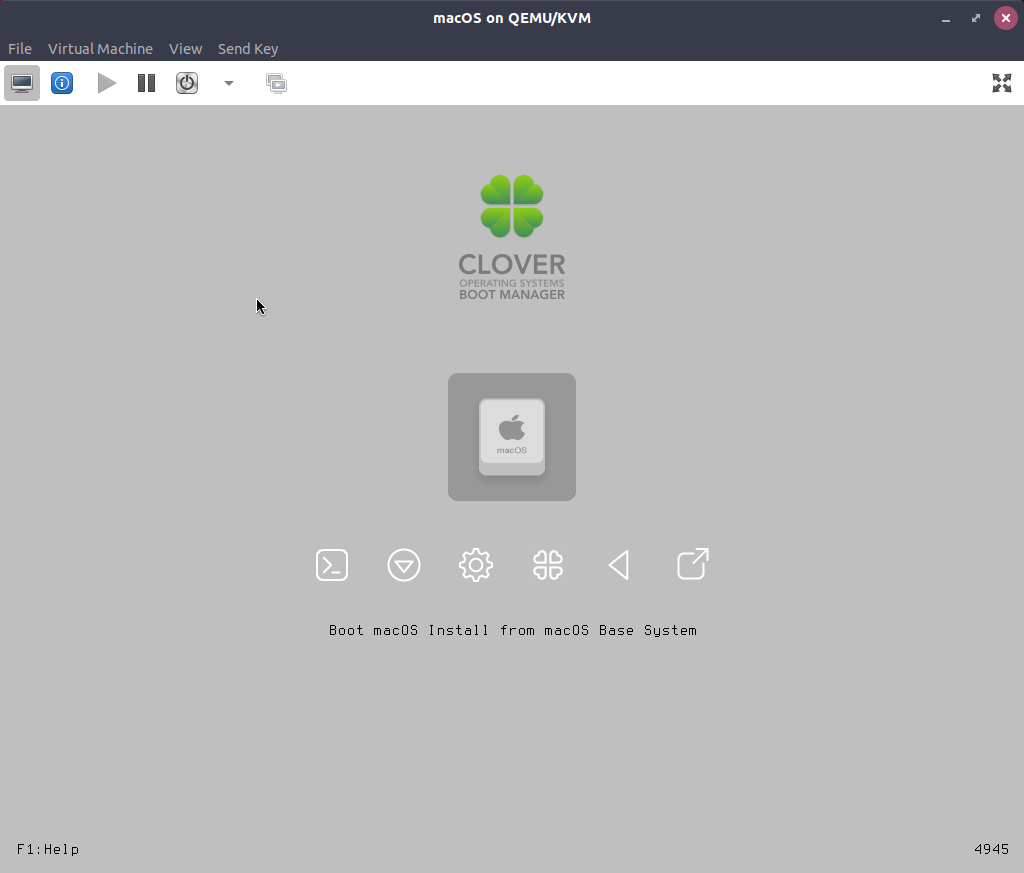Image resolution: width=1024 pixels, height=873 pixels.
Task: Click the Run virtual machine play button
Action: click(106, 83)
